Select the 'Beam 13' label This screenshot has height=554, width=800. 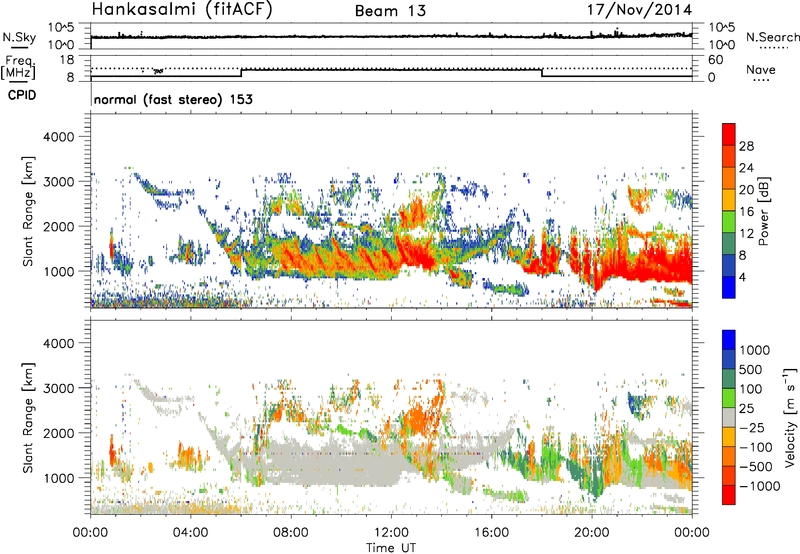coord(390,11)
